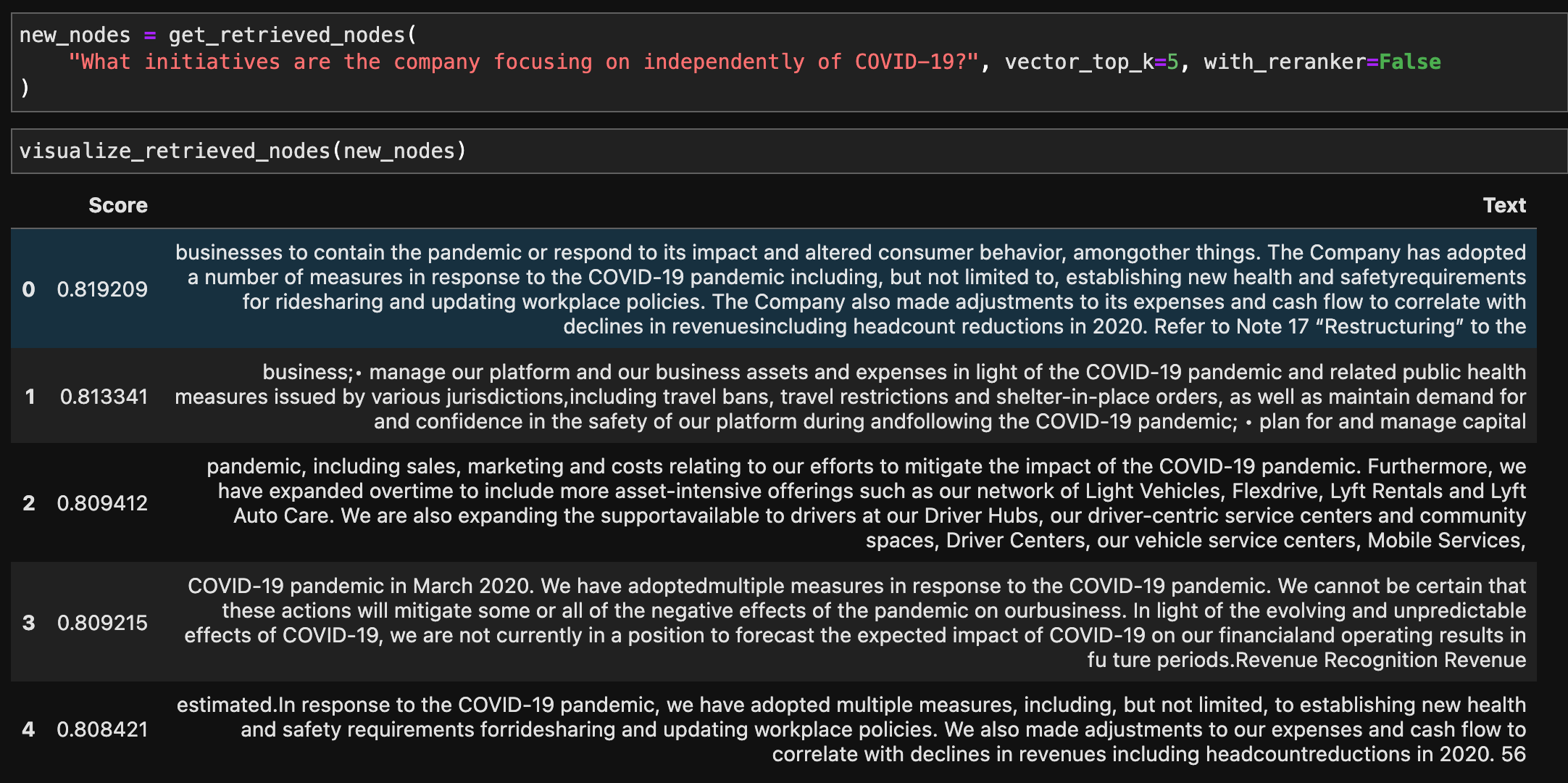
Task: Click the vector_top_k value 5
Action: click(1172, 62)
